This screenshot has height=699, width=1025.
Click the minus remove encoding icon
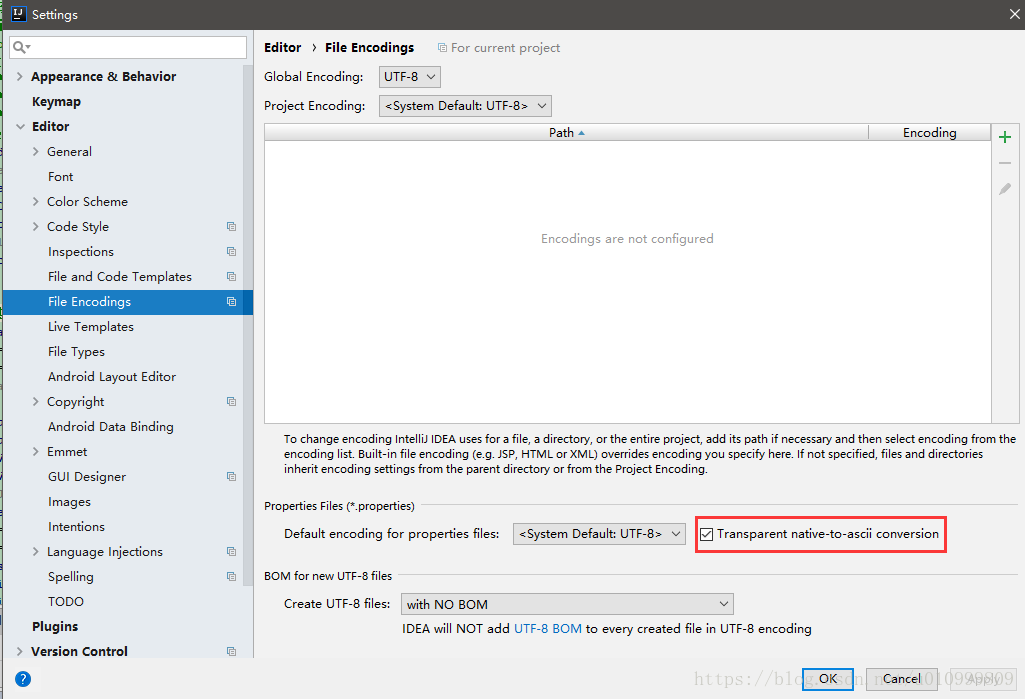click(1005, 163)
